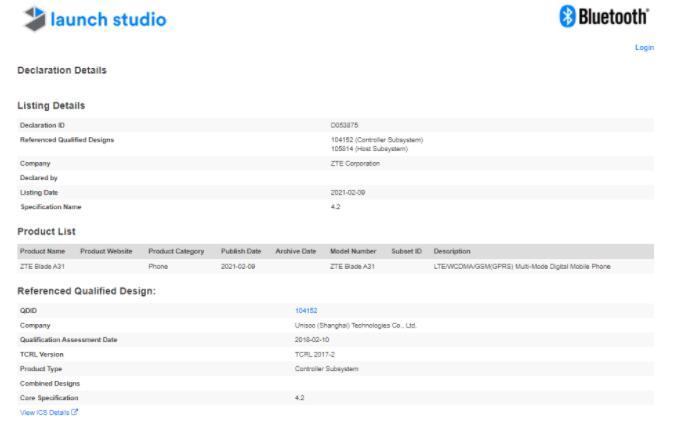Click the Product Website column header
Screen dimensions: 673x428
pyautogui.click(x=106, y=251)
